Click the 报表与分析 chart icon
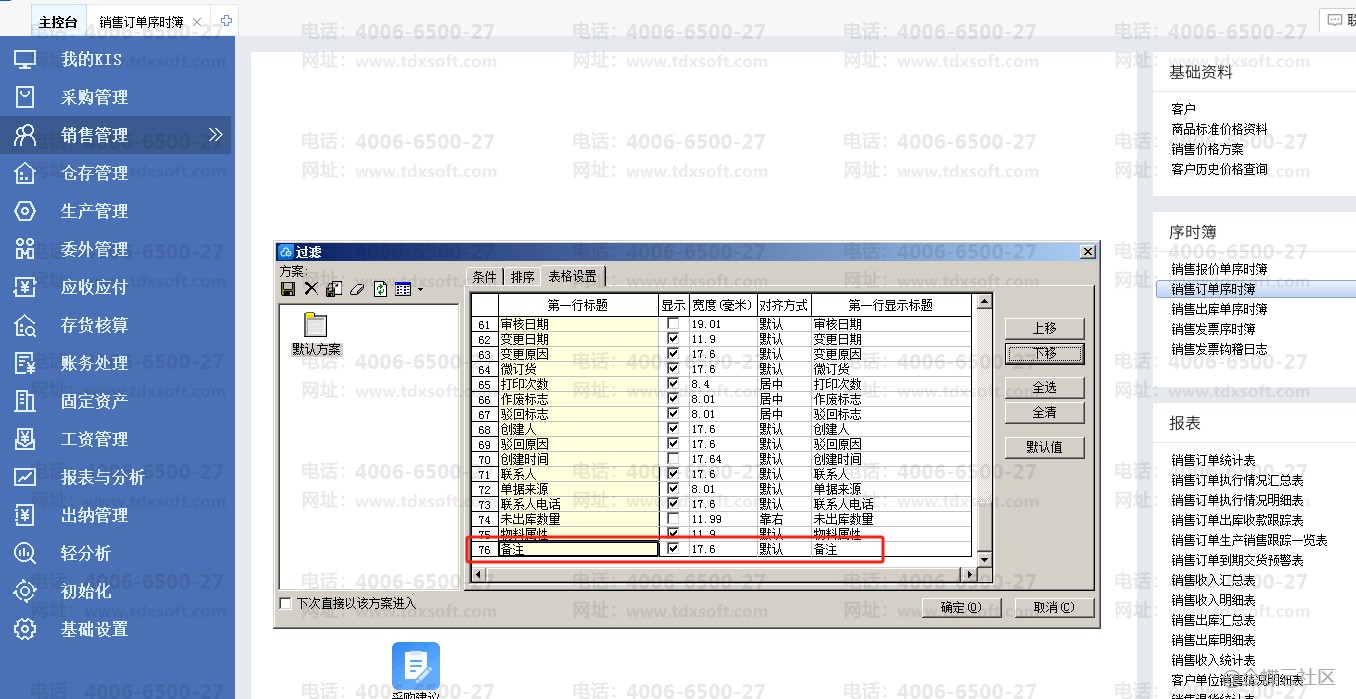 click(x=25, y=477)
